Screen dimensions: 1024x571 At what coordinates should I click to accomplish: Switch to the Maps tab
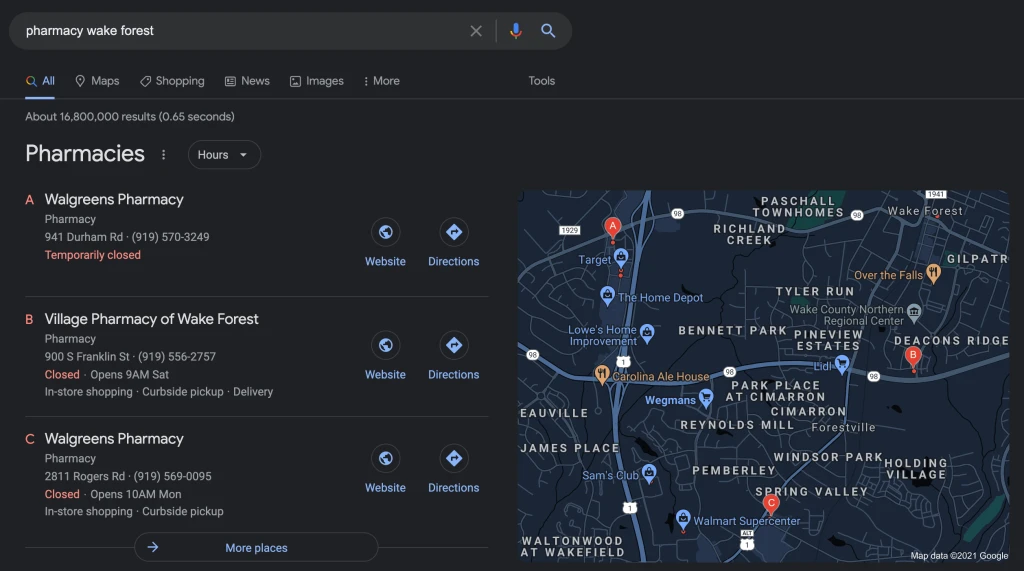coord(97,81)
